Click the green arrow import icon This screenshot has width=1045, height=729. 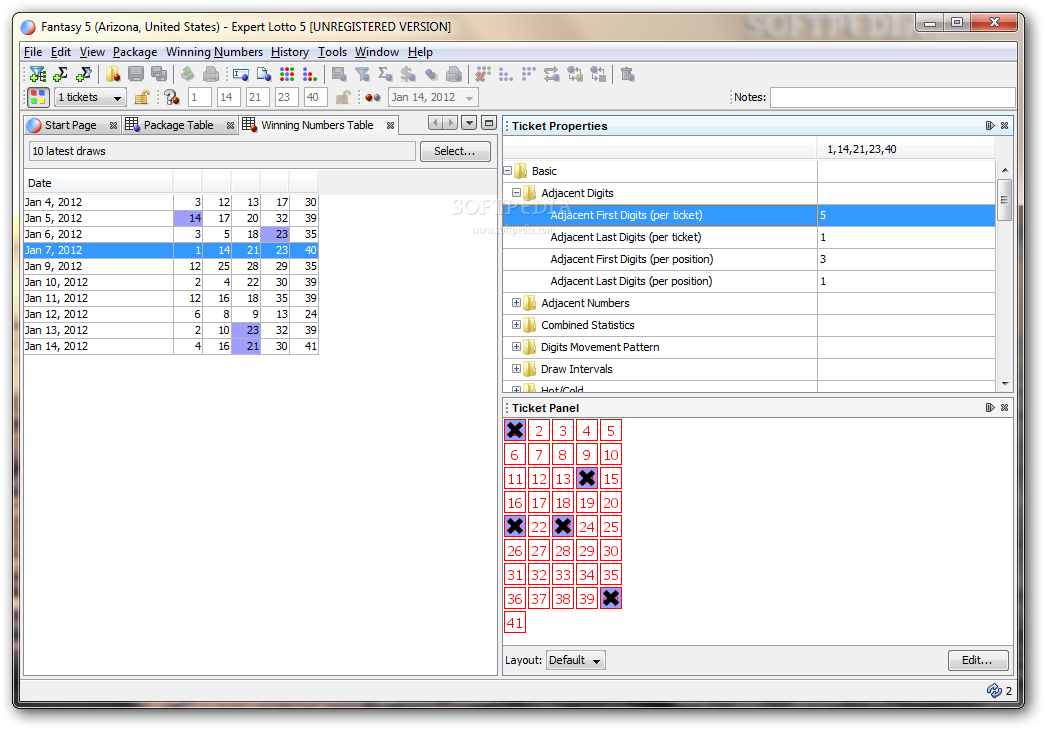(188, 74)
